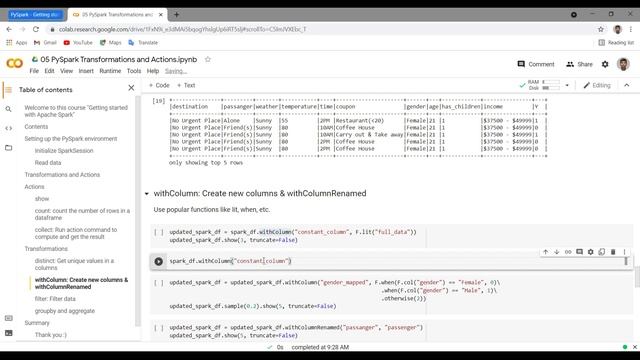Open Chrome profile avatar
Image resolution: width=640 pixels, height=360 pixels.
[x=617, y=29]
